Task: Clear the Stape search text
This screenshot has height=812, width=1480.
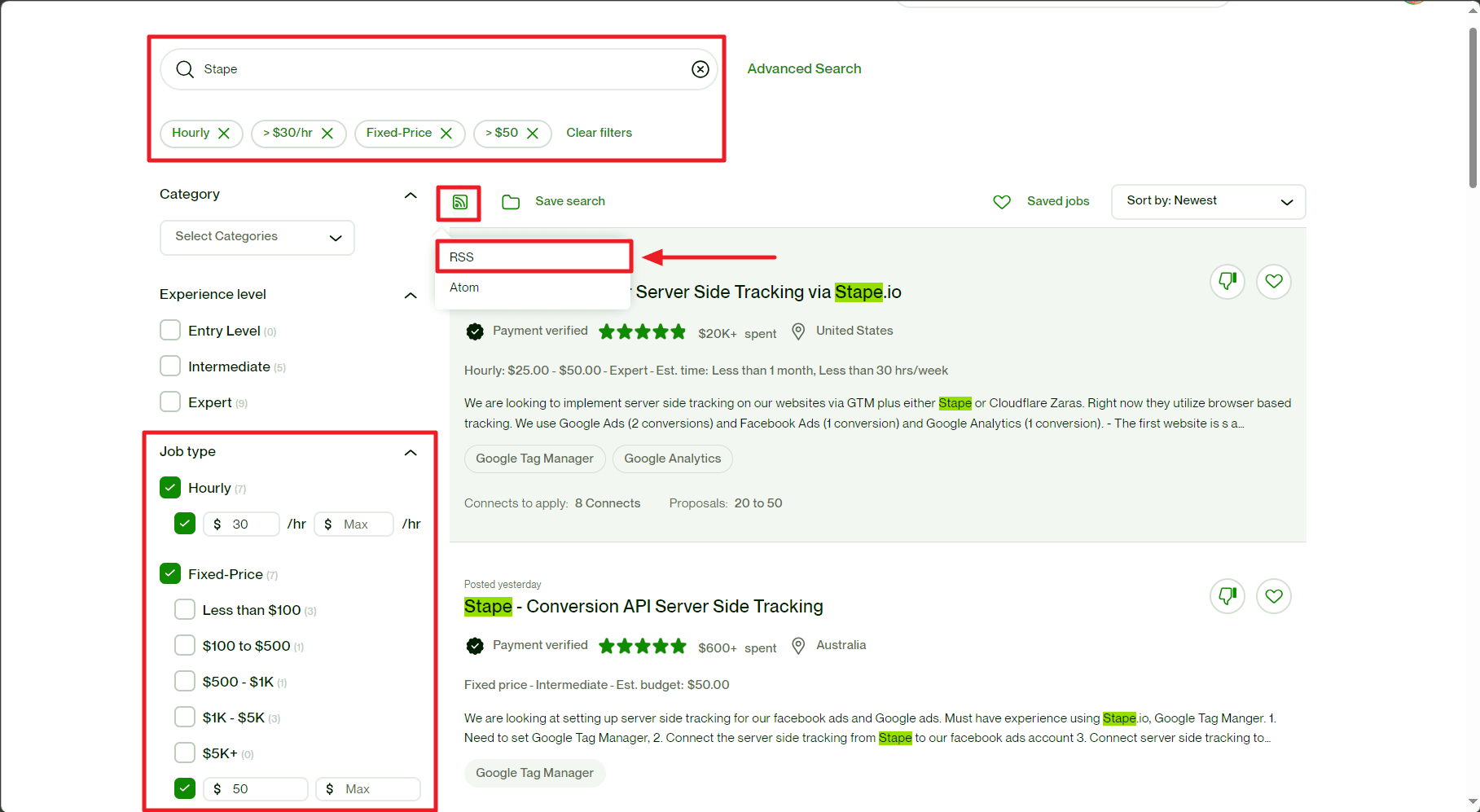Action: pos(700,69)
